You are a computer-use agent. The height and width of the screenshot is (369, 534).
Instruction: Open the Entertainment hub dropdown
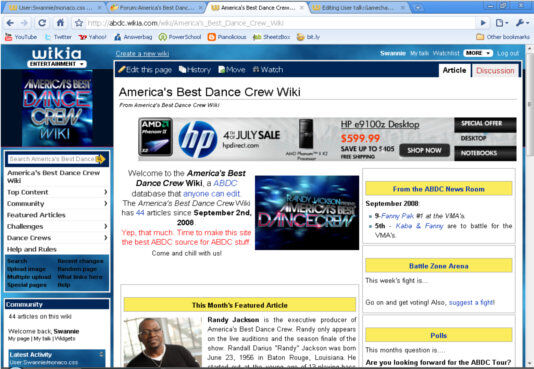pos(57,64)
